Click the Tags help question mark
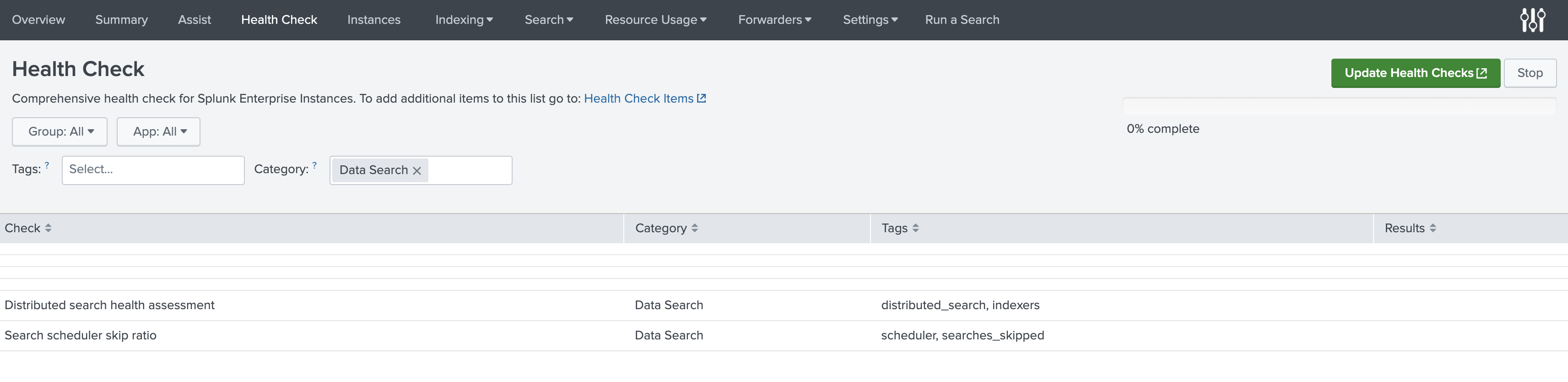1568x382 pixels. pyautogui.click(x=47, y=165)
